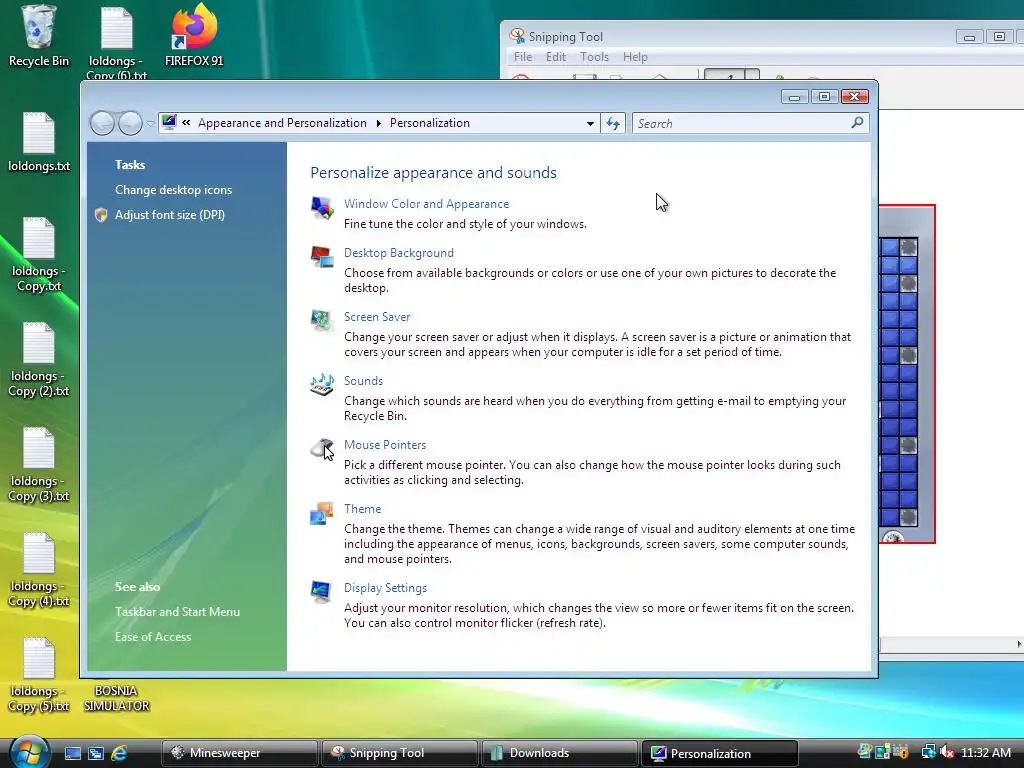Switch to Minesweeper taskbar button
Screen dimensions: 1024x768
[239, 753]
